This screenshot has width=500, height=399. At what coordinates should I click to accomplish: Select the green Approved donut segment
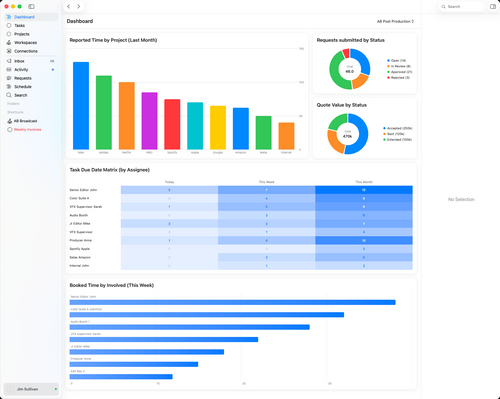coord(334,72)
